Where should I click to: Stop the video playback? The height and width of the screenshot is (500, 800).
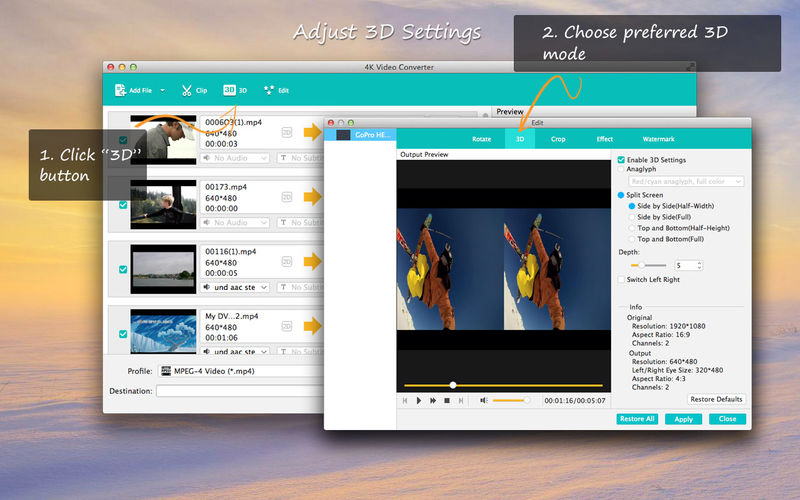pos(447,401)
